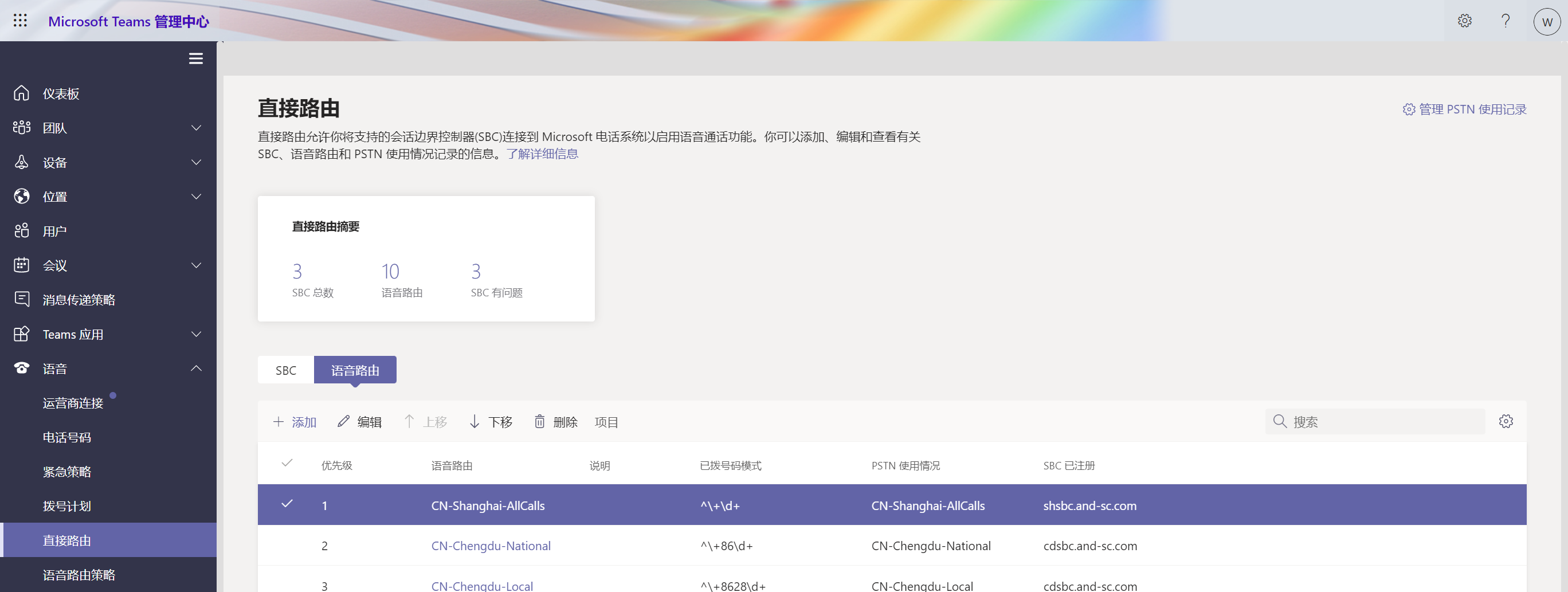Switch to the SBC tab
The height and width of the screenshot is (592, 1568).
[x=285, y=370]
